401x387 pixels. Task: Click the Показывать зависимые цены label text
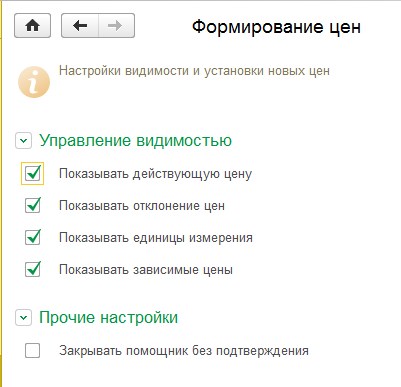(x=146, y=270)
